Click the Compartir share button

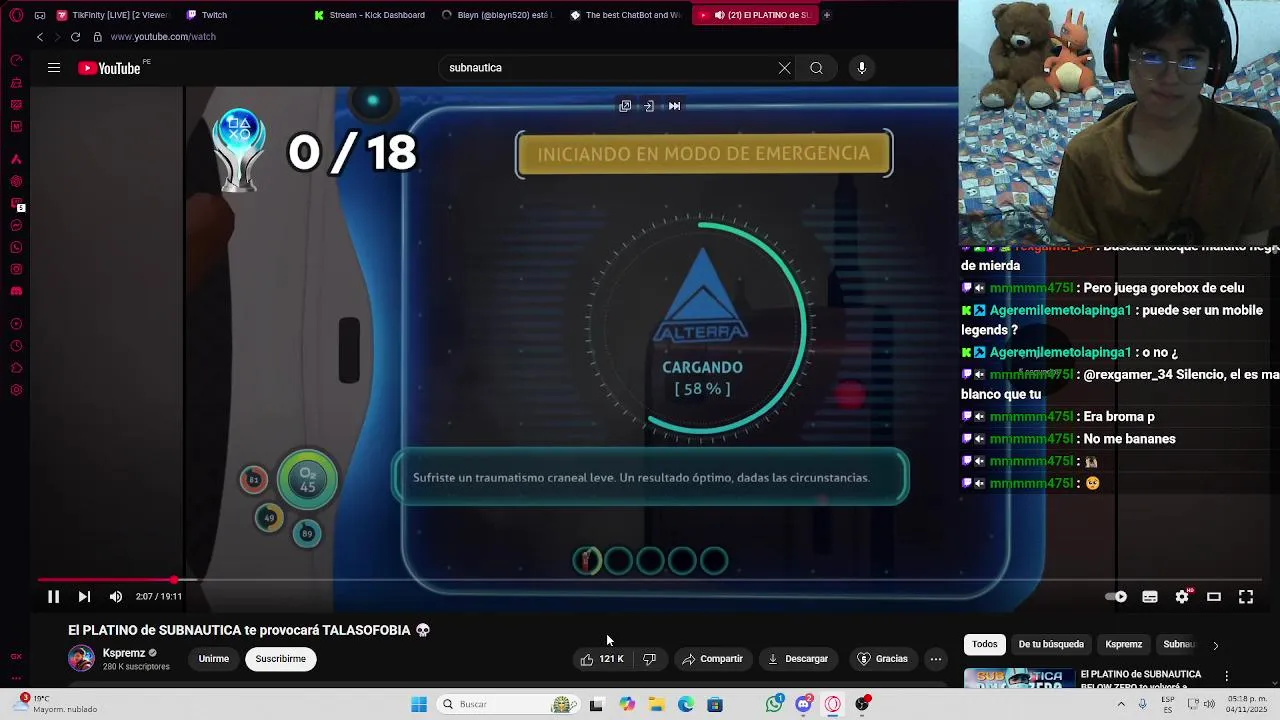click(x=712, y=659)
